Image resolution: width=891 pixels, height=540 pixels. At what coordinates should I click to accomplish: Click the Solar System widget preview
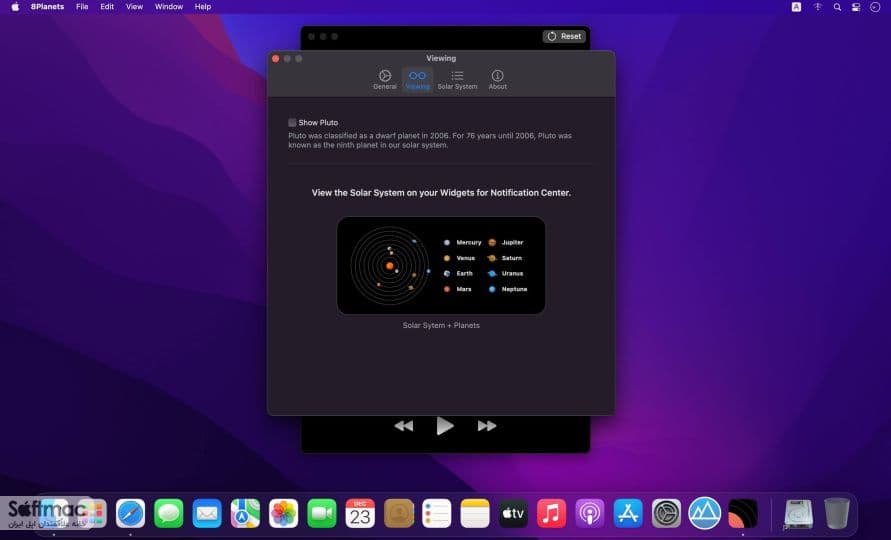click(441, 265)
